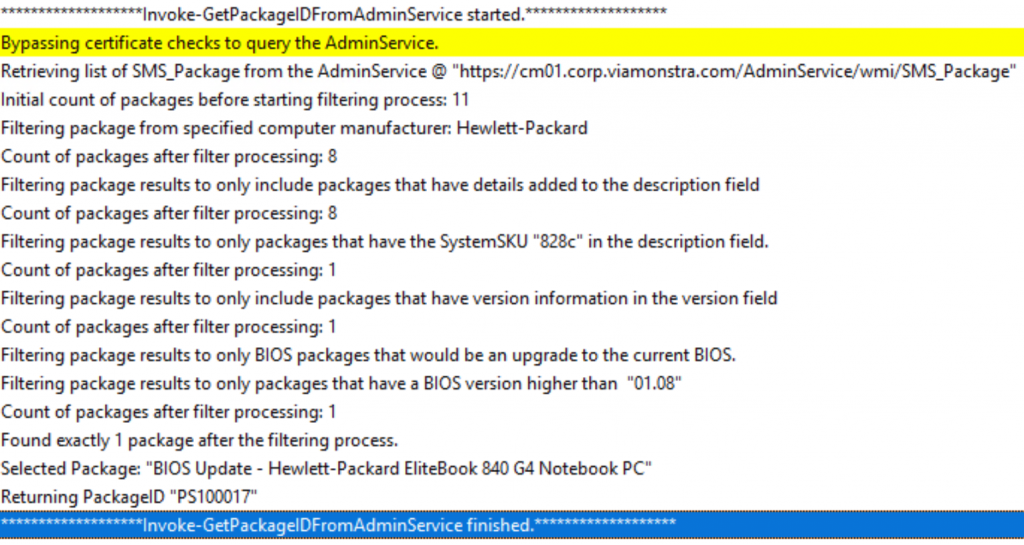Select the Found exactly 1 package line
The width and height of the screenshot is (1024, 545).
point(512,440)
